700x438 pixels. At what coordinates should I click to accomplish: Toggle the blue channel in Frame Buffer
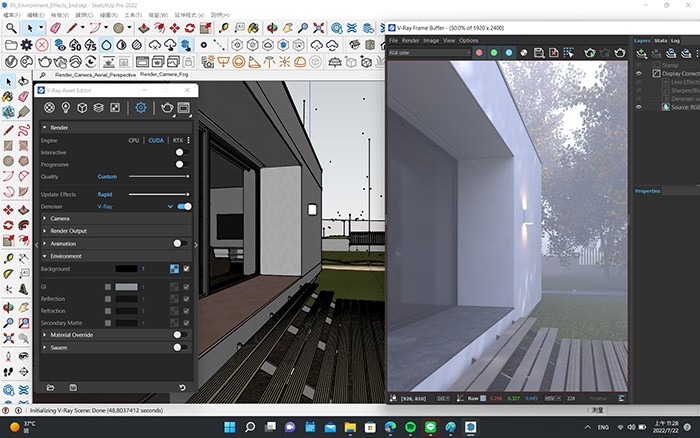[509, 52]
